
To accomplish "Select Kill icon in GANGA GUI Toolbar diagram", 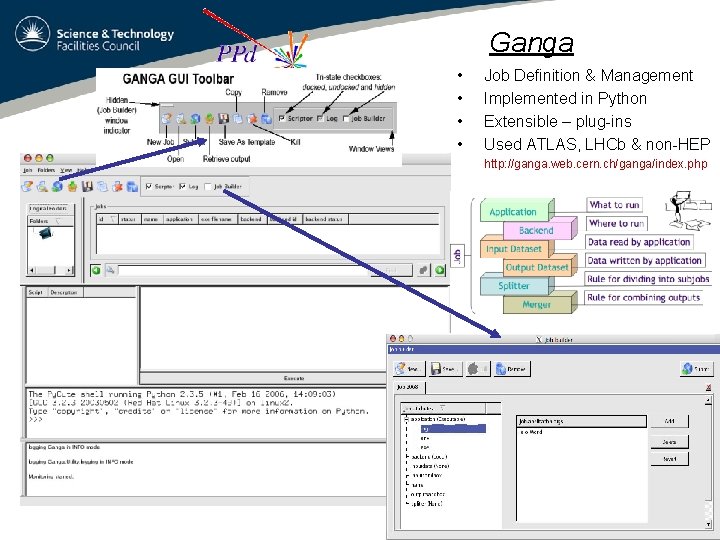I will click(252, 118).
